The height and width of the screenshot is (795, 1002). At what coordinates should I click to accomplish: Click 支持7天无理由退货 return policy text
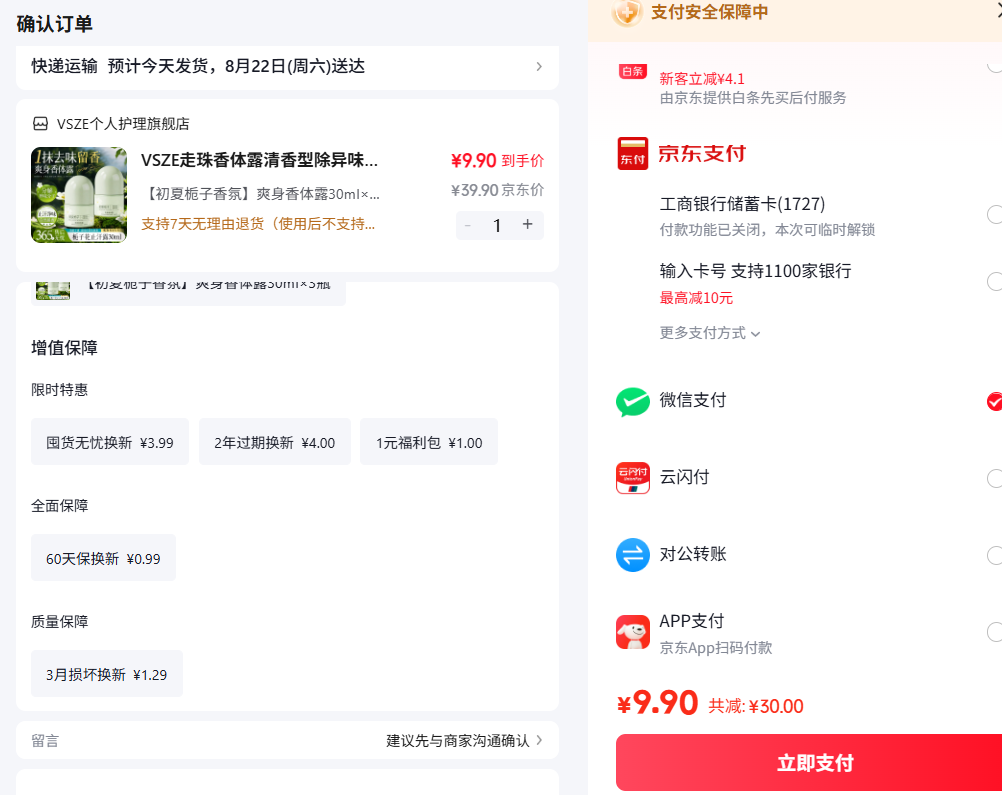tap(258, 224)
